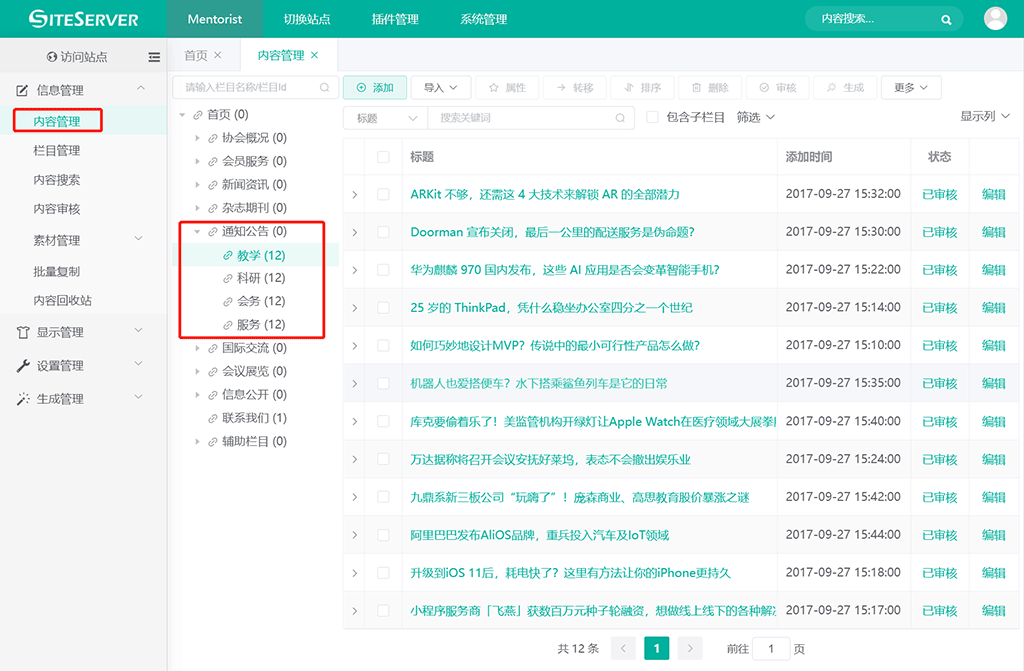Check the row for Doorman 宣布关闭 article
The image size is (1024, 671).
[x=383, y=232]
